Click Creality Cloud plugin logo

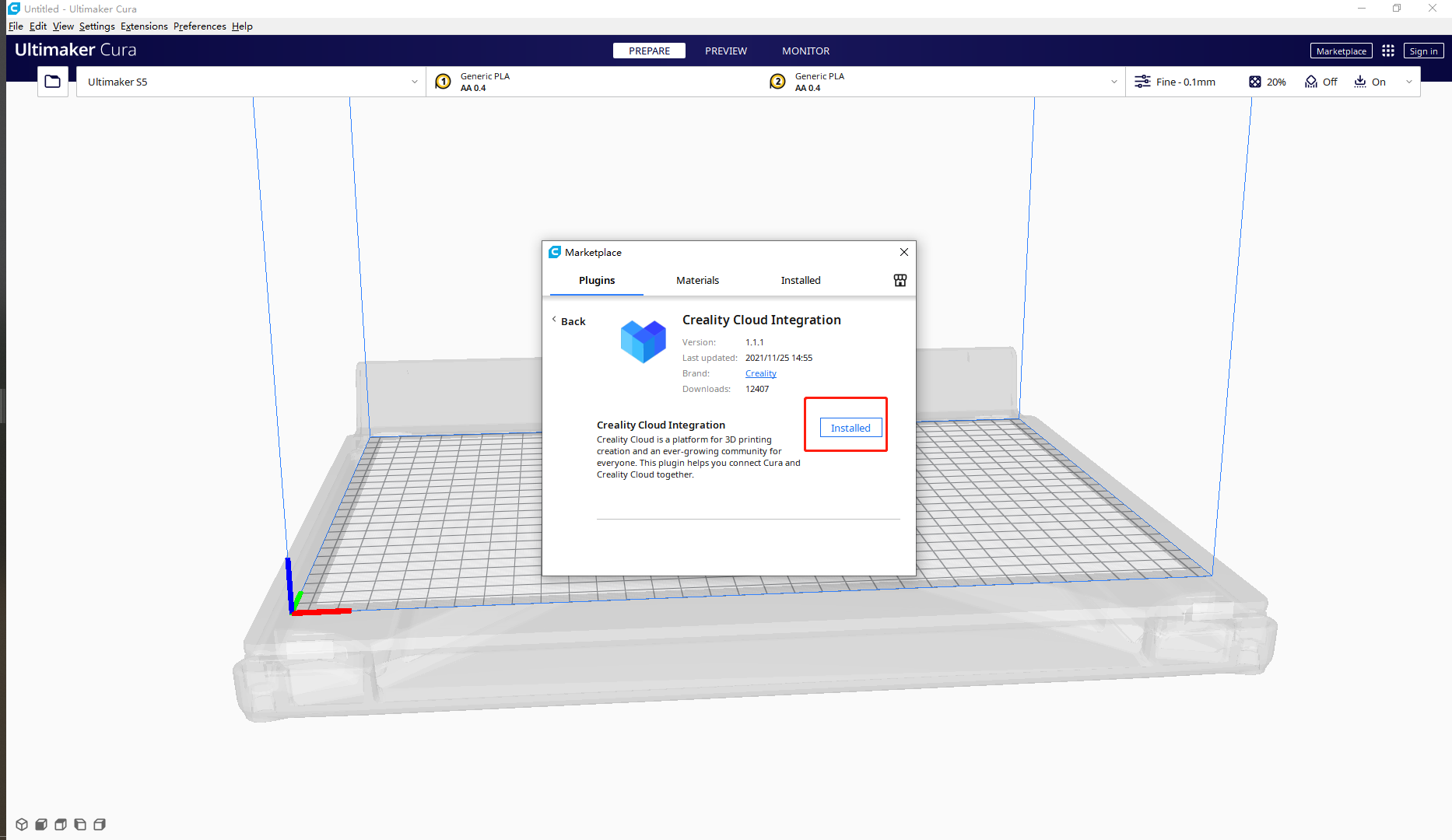(x=644, y=341)
